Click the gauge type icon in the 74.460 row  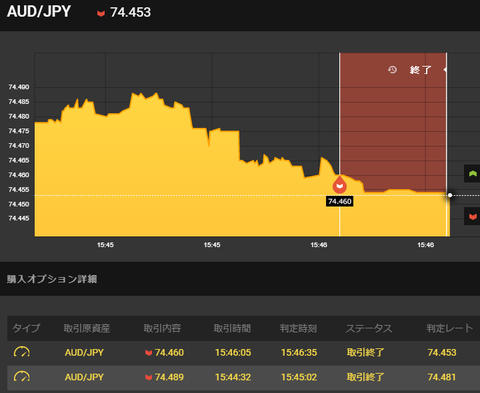tap(22, 352)
